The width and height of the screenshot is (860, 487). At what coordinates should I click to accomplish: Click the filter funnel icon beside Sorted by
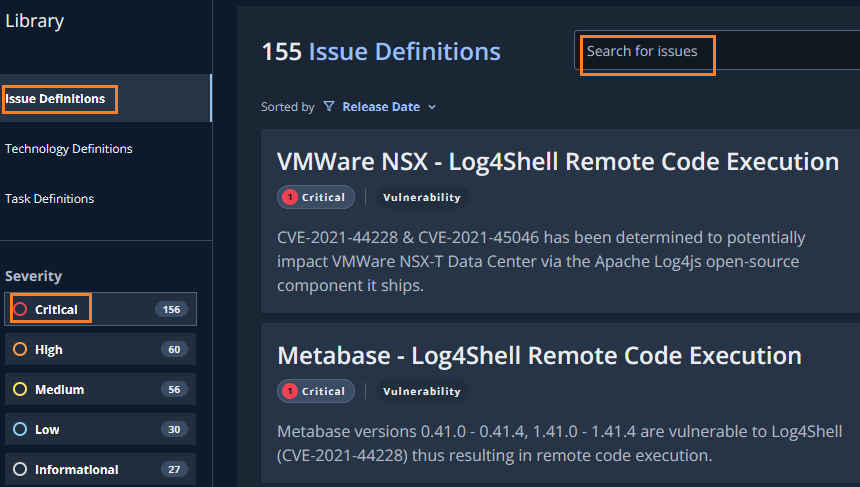click(x=329, y=107)
